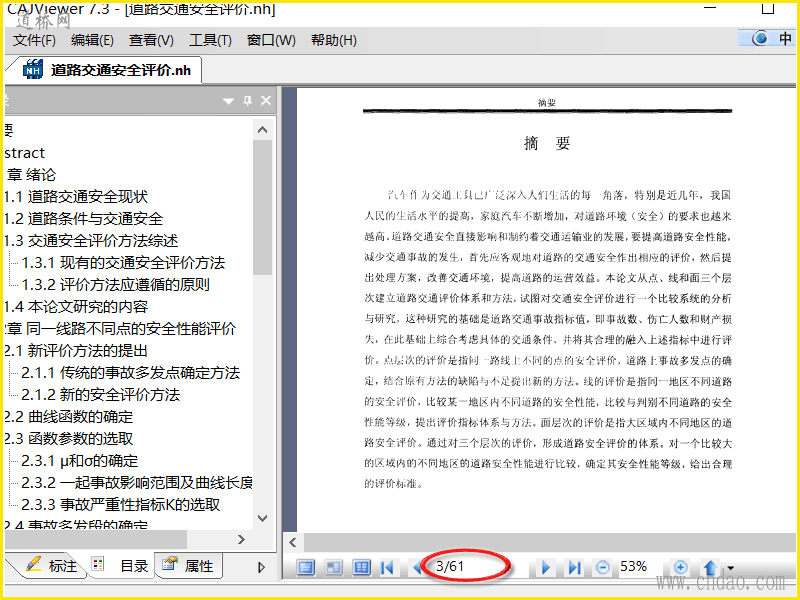
Task: Open the 窗口(W) menu
Action: coord(271,40)
